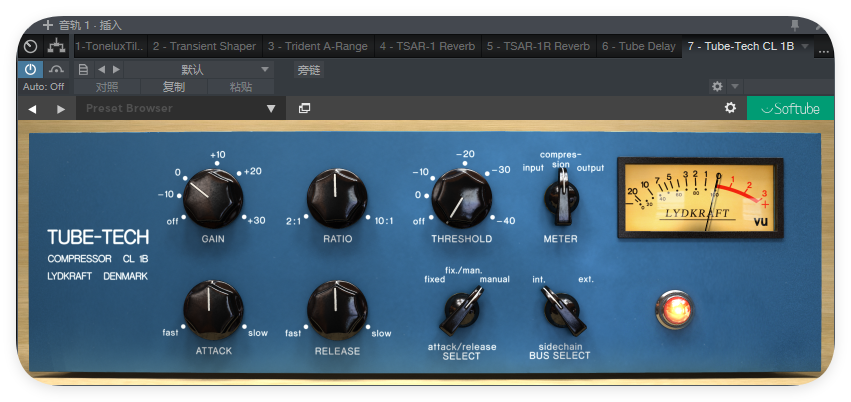Go to previous host preset arrow
Viewport: 851px width, 402px height.
tap(101, 69)
